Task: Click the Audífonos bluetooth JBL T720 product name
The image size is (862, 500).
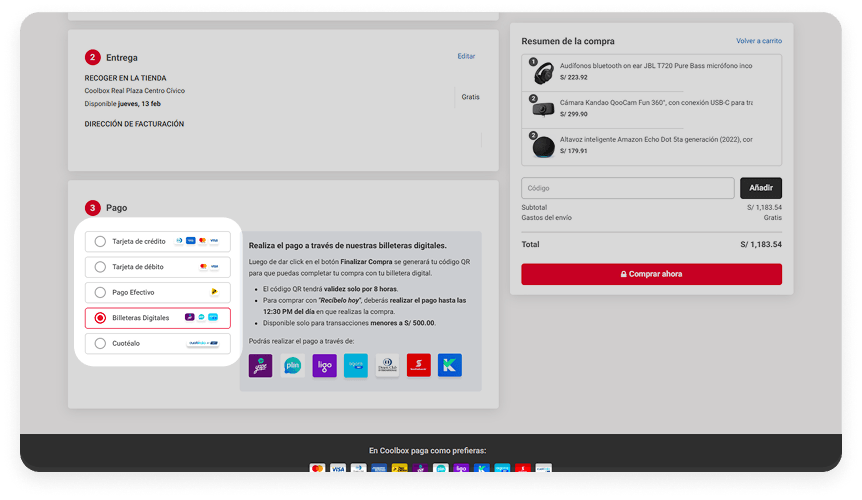Action: pos(656,65)
